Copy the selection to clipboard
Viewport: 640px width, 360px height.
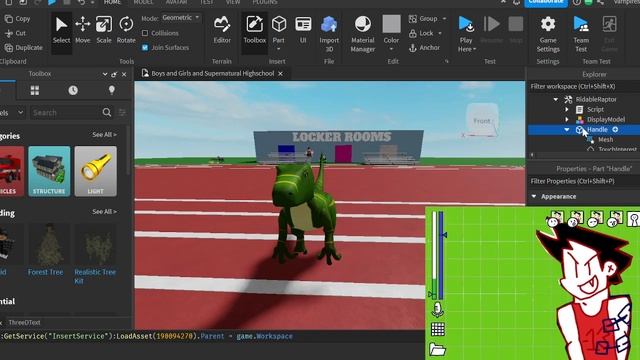pos(18,19)
